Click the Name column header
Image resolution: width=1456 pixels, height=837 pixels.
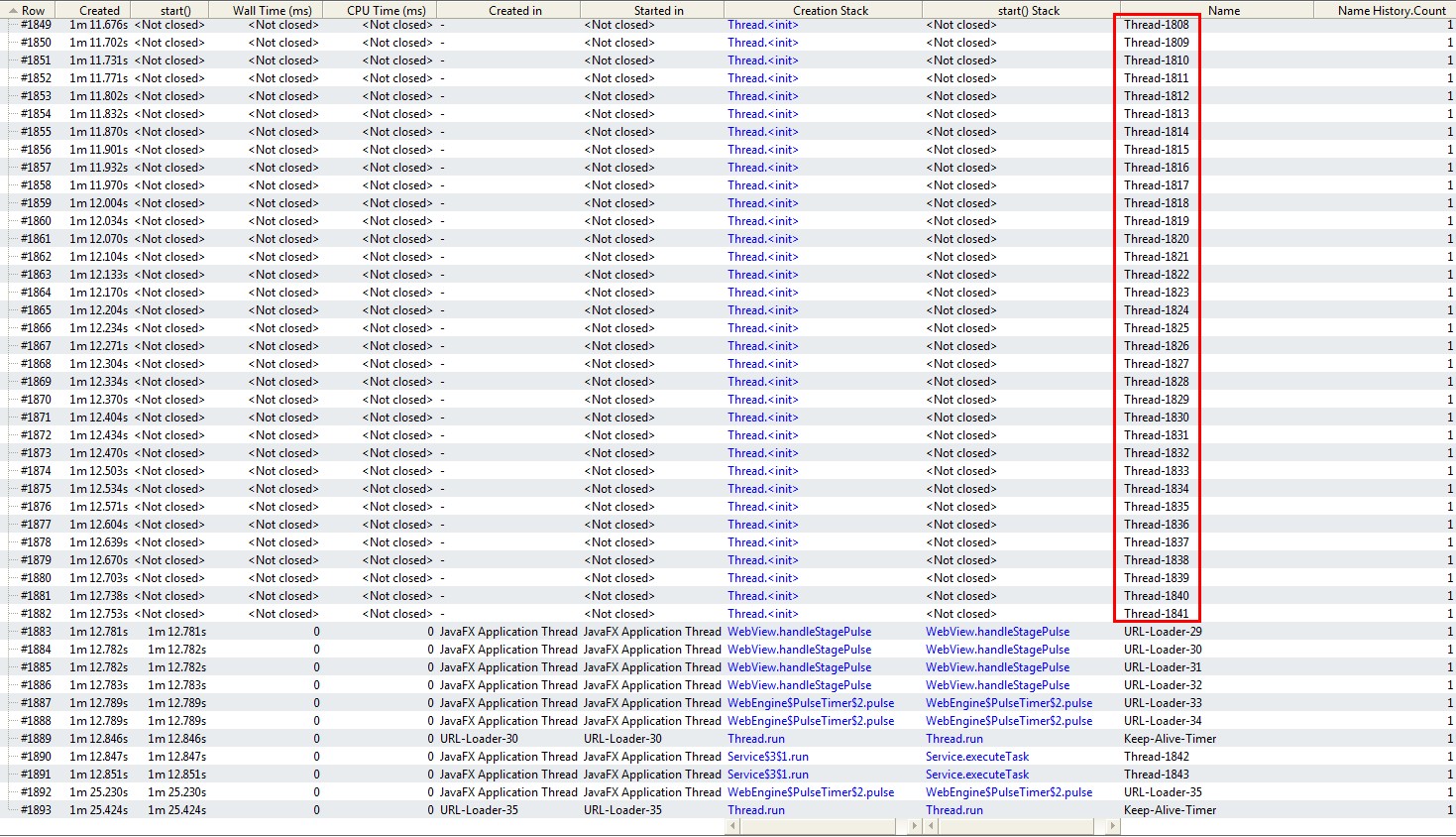1223,10
